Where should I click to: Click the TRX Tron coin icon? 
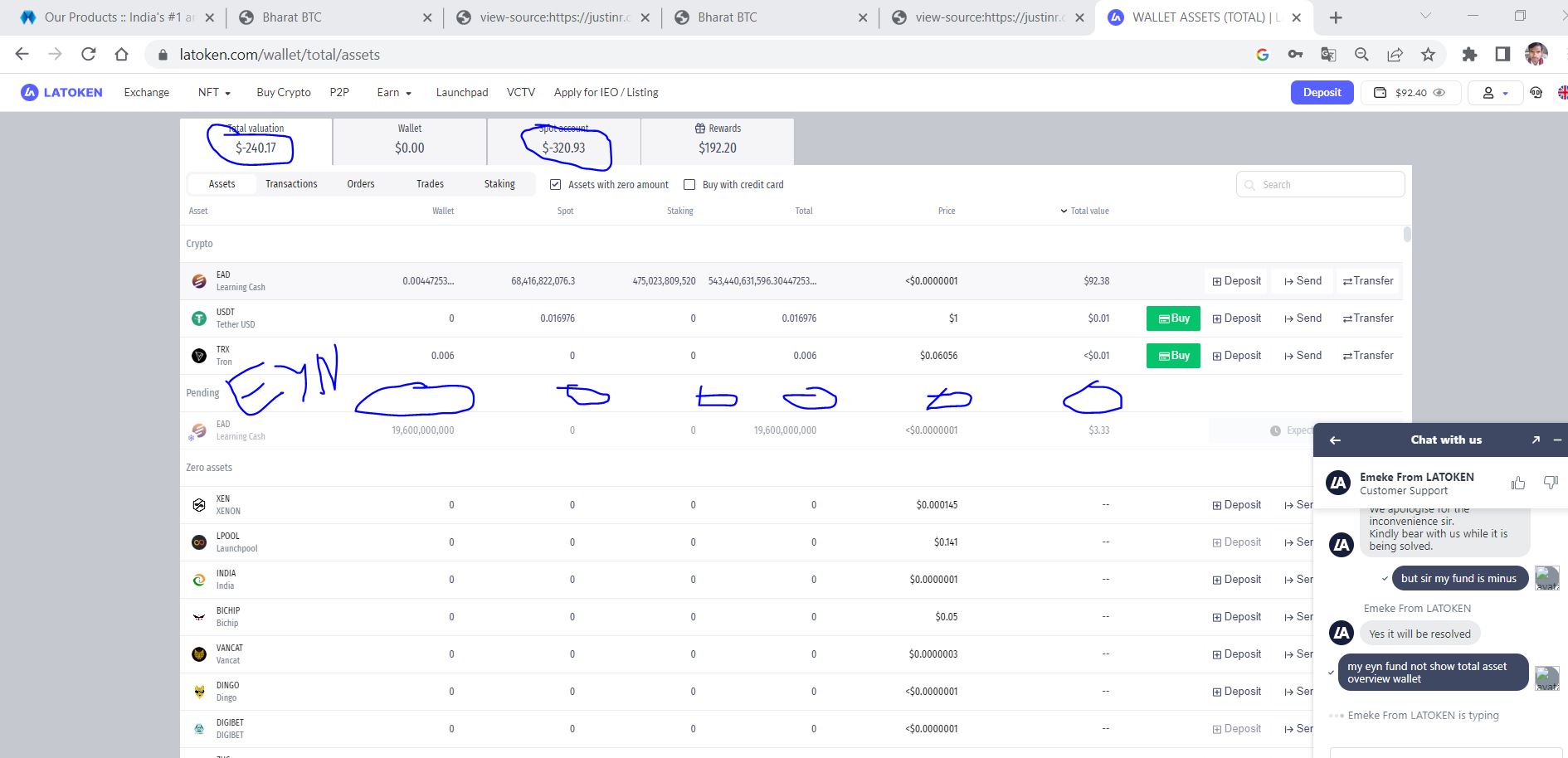pos(199,356)
